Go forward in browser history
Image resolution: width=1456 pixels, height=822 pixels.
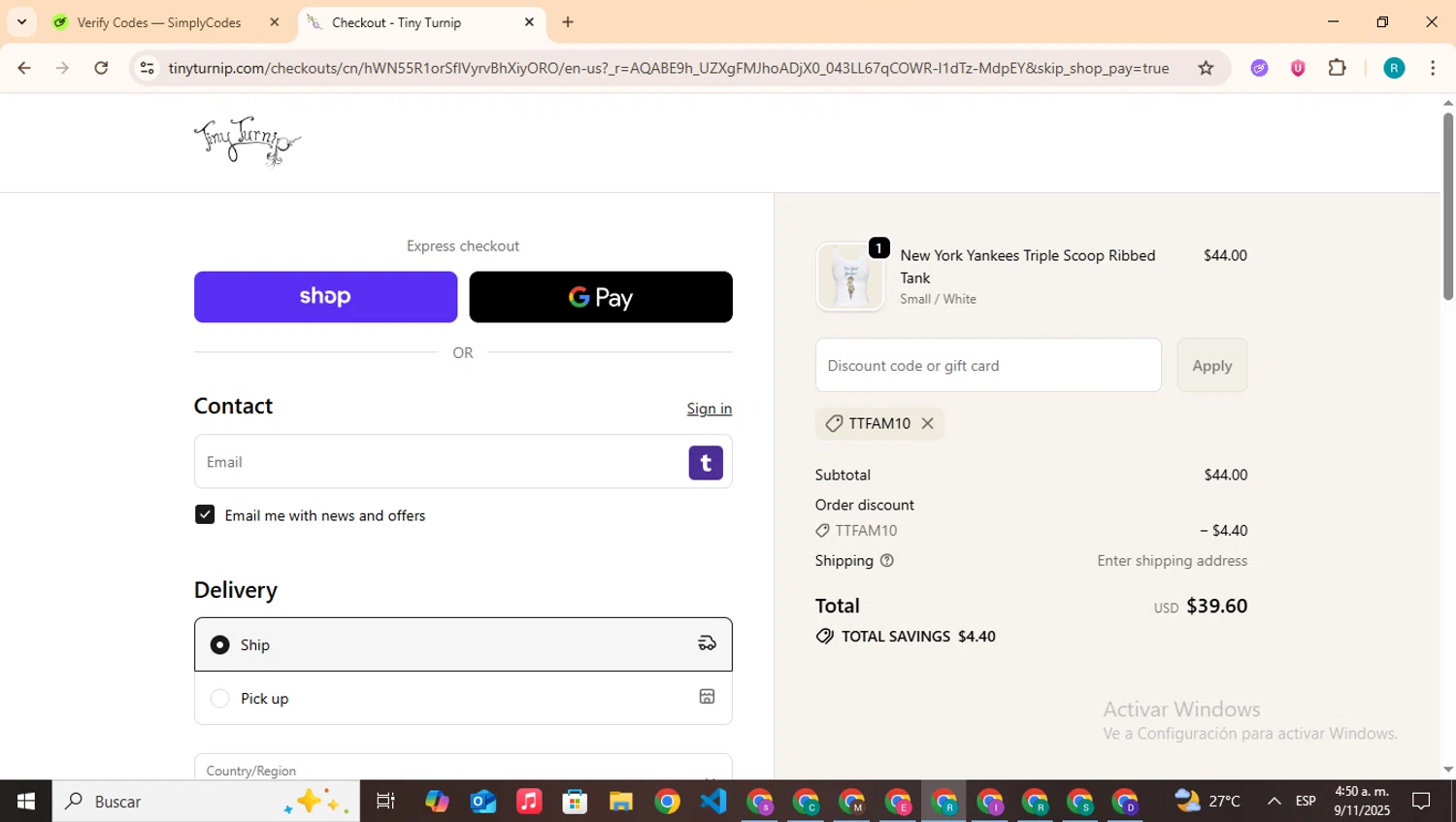point(62,68)
